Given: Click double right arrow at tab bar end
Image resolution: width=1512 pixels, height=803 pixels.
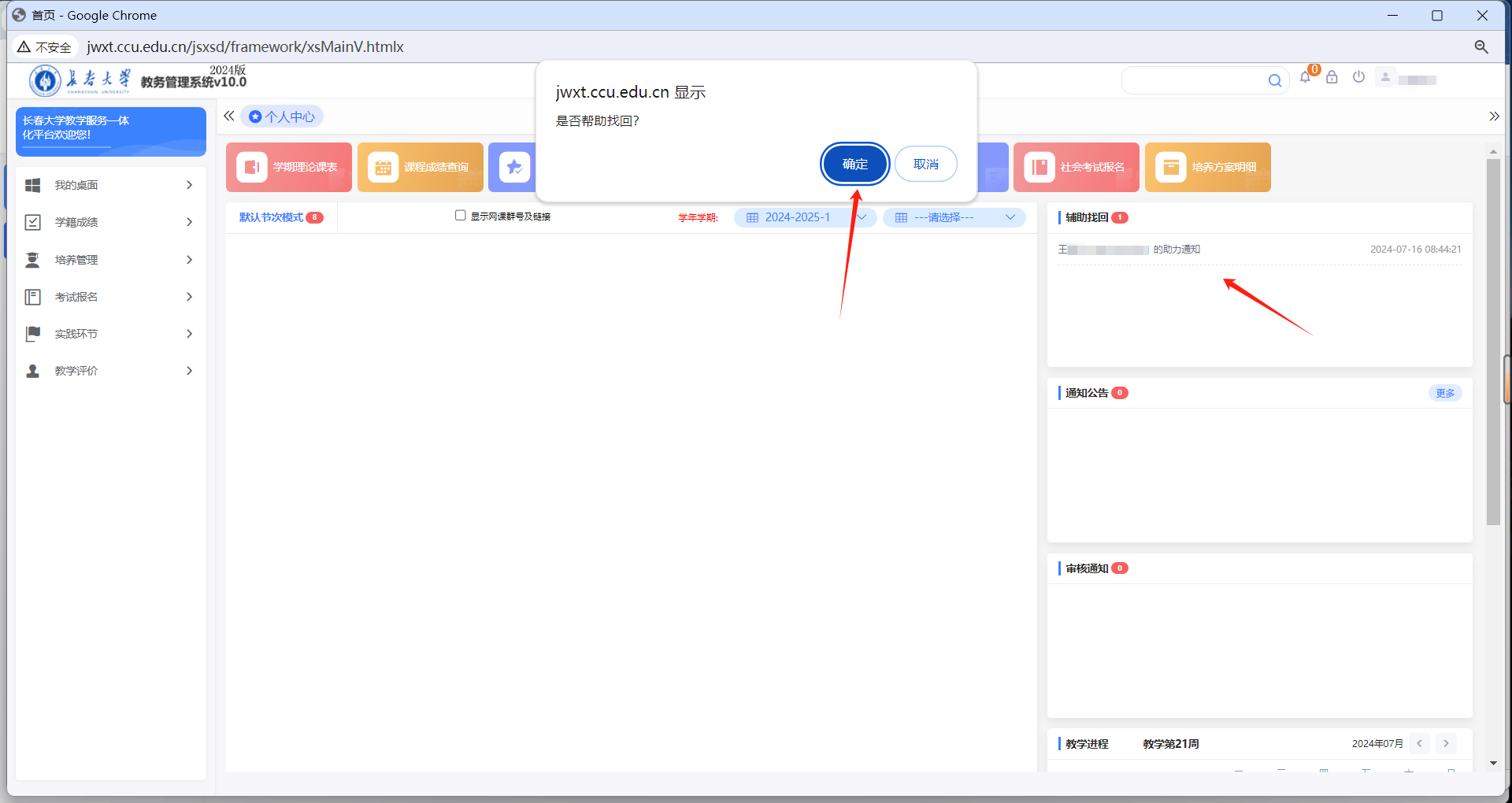Looking at the screenshot, I should (x=1494, y=117).
